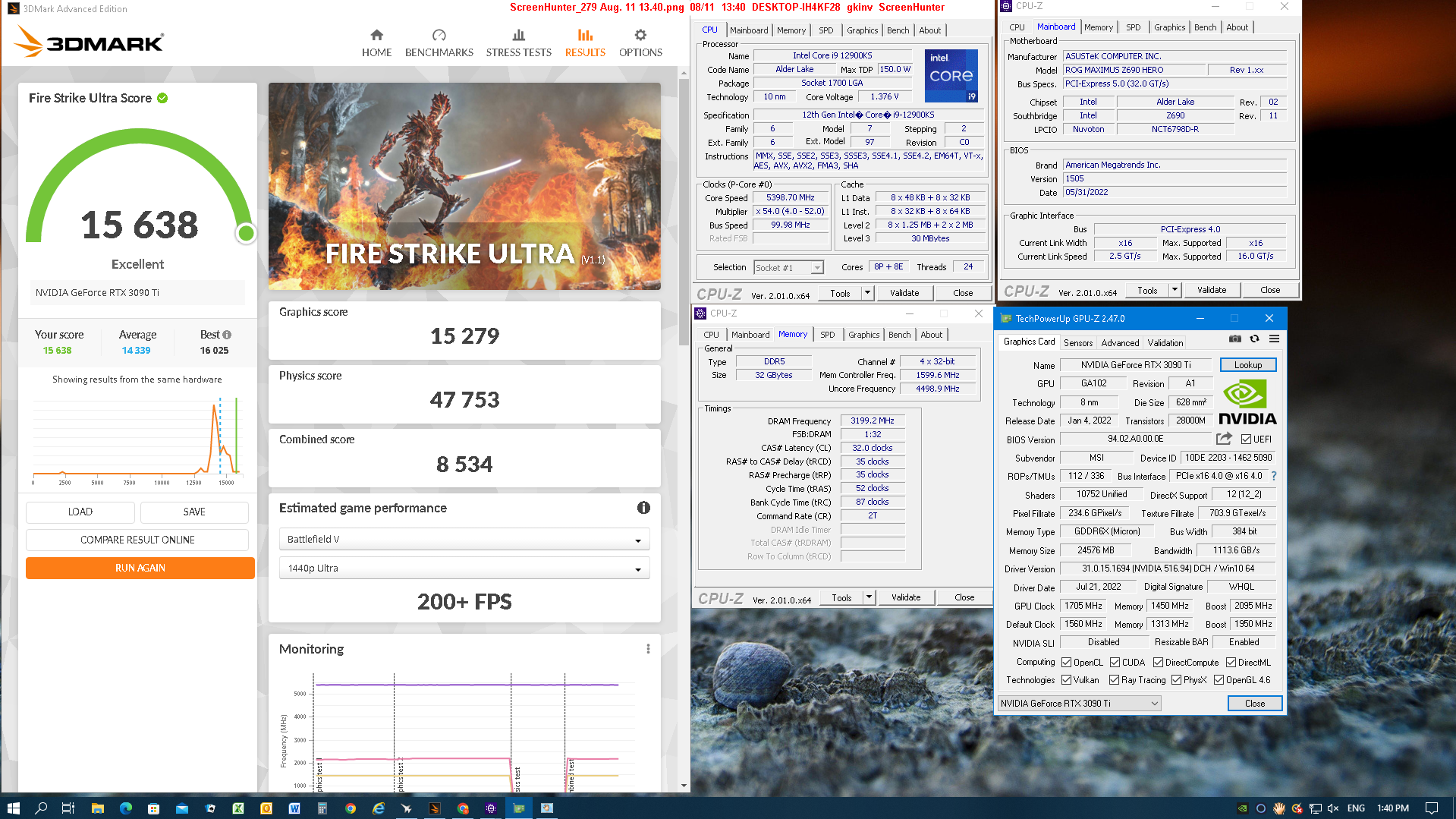Switch to the 3DMark taskbar icon

[x=435, y=808]
